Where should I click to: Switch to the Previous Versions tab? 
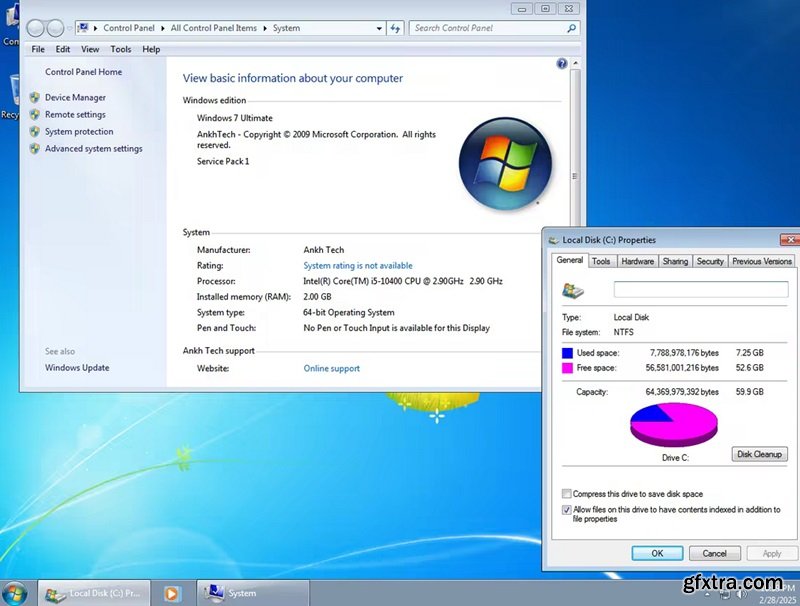pos(761,261)
